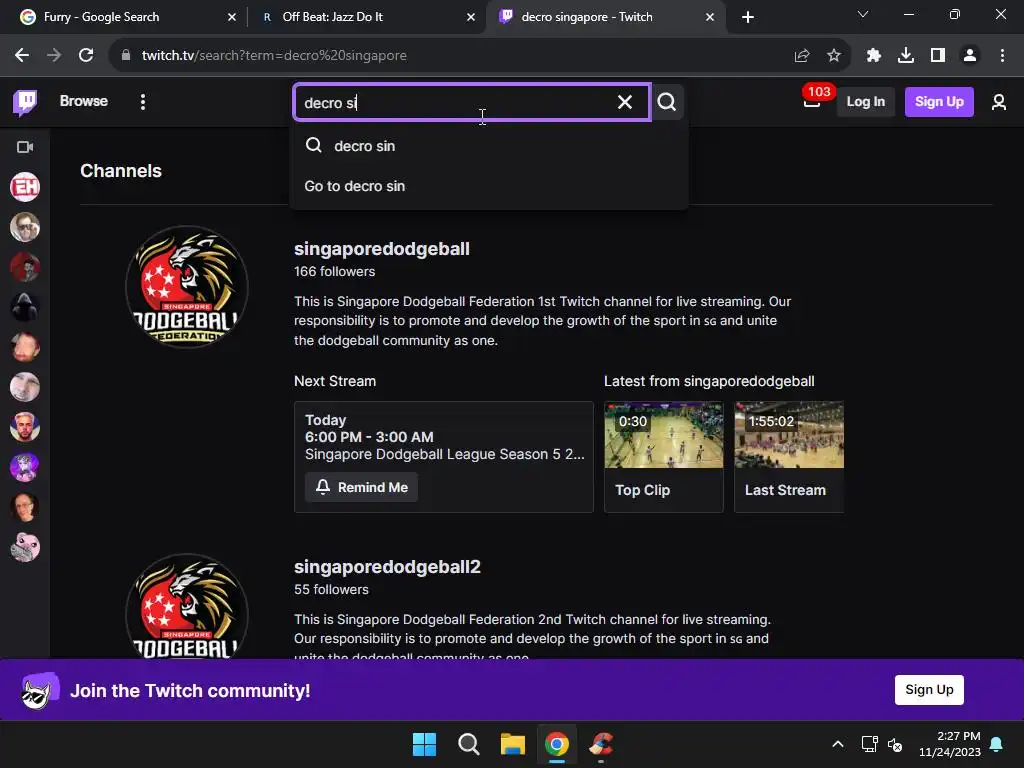Open the singaporedodgeball channel logo
The height and width of the screenshot is (768, 1024).
tap(187, 287)
